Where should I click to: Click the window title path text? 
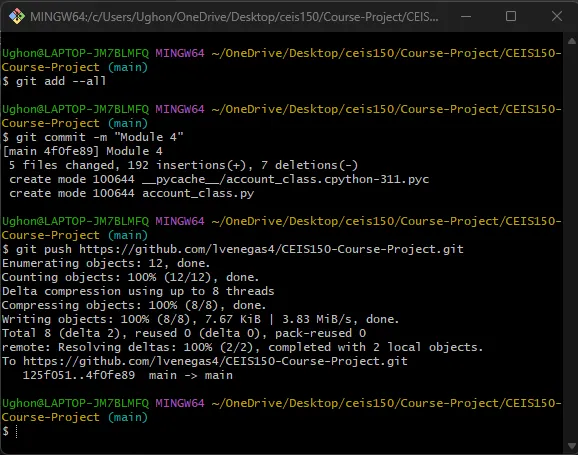[234, 17]
